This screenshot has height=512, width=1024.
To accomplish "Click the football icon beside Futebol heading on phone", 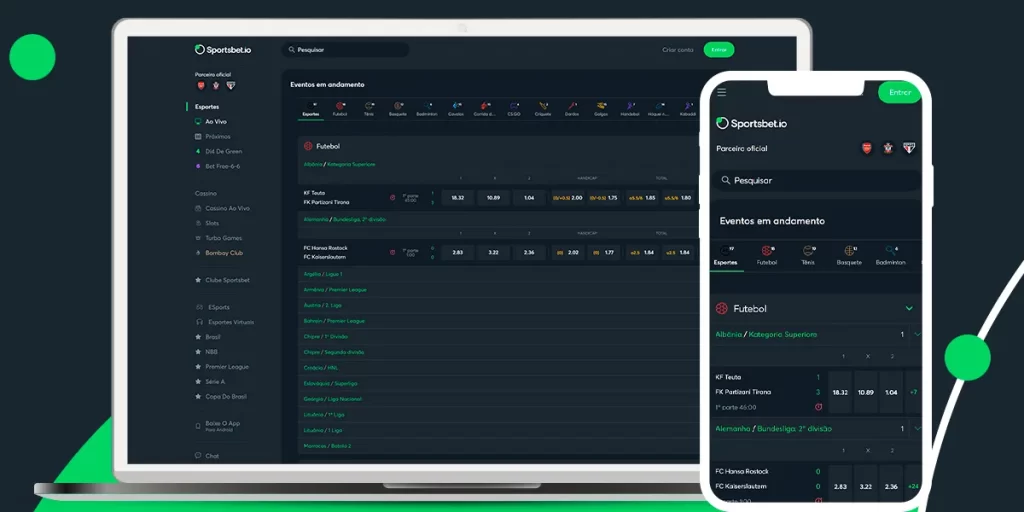I will (722, 308).
